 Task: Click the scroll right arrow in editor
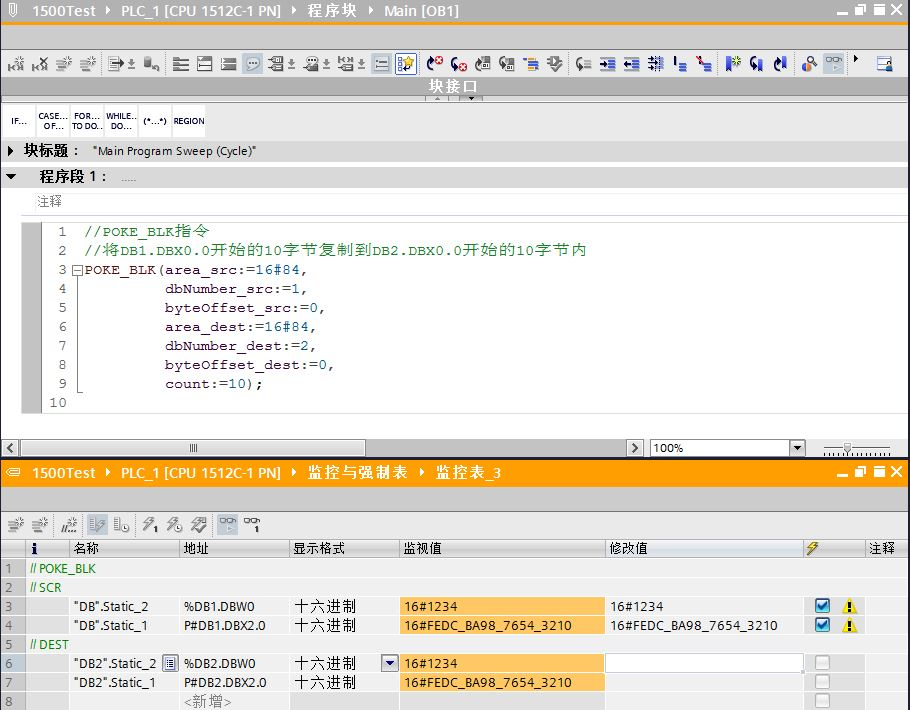tap(634, 448)
